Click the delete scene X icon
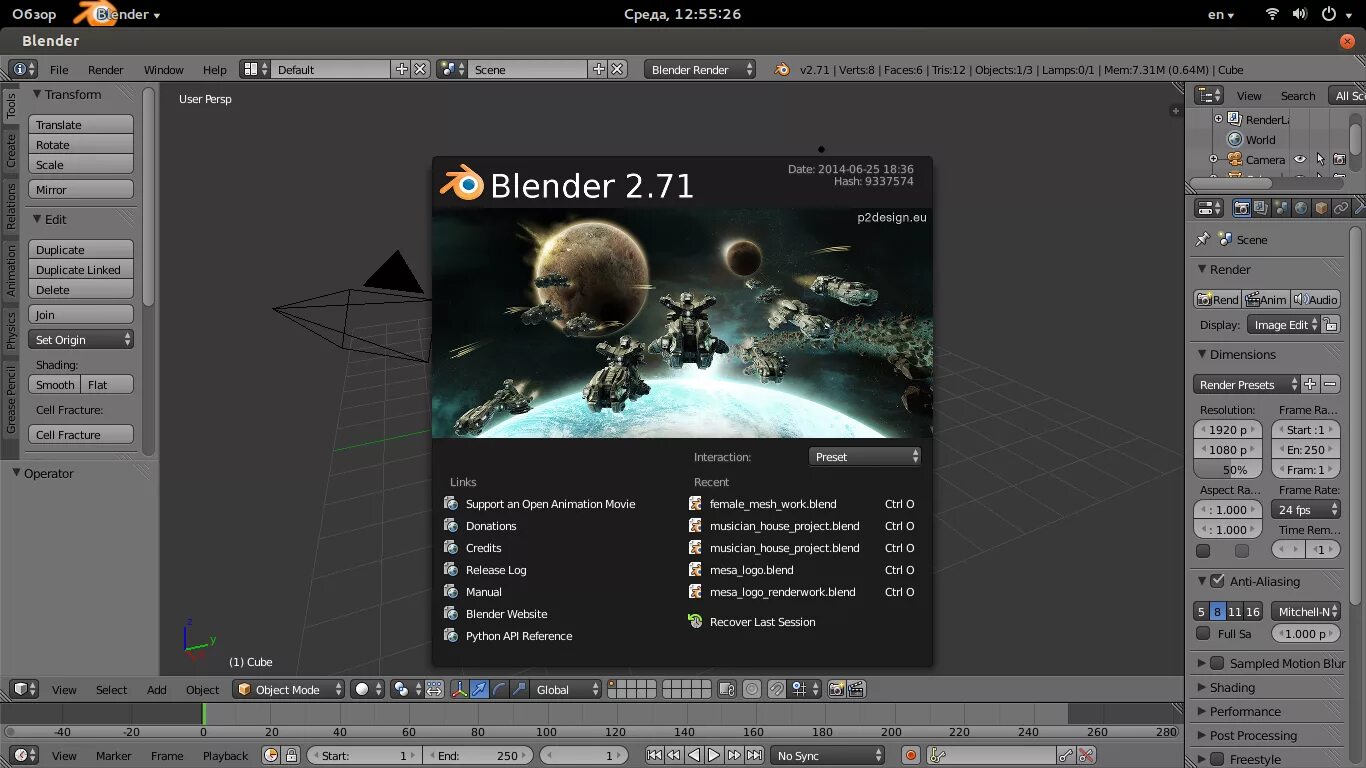The height and width of the screenshot is (768, 1366). click(618, 69)
